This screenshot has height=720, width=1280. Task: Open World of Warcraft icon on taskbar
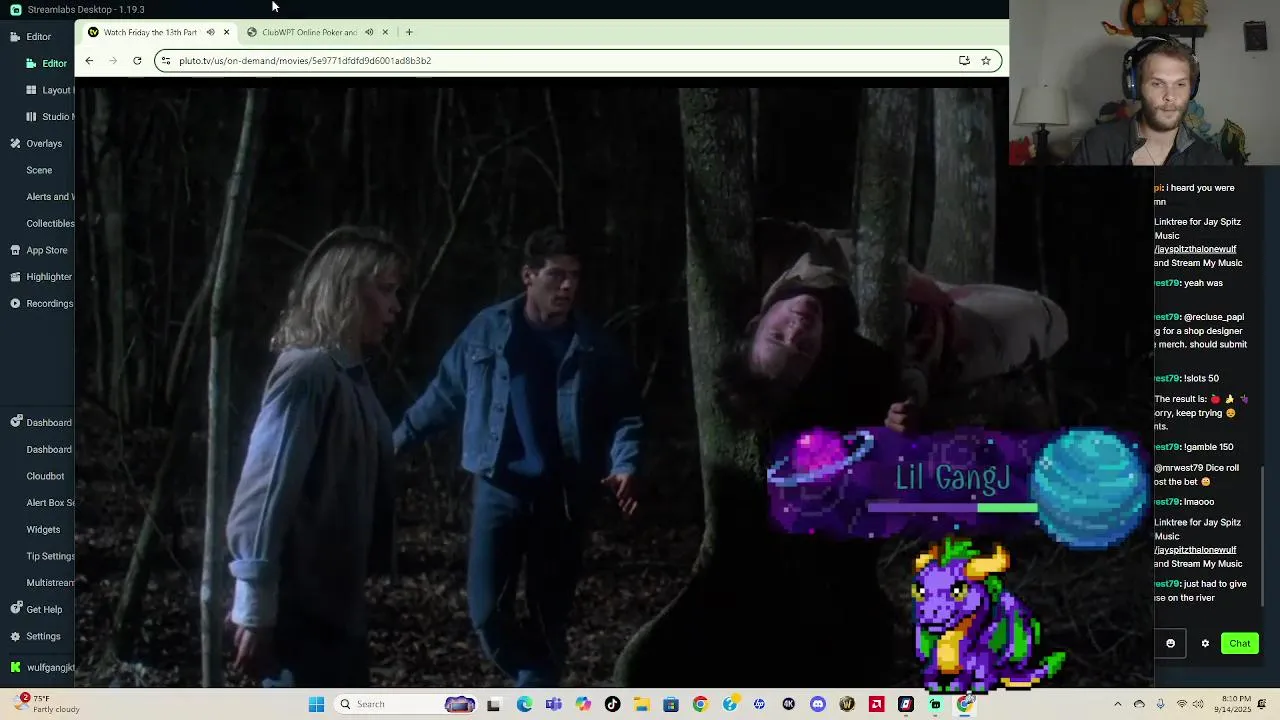tap(847, 704)
